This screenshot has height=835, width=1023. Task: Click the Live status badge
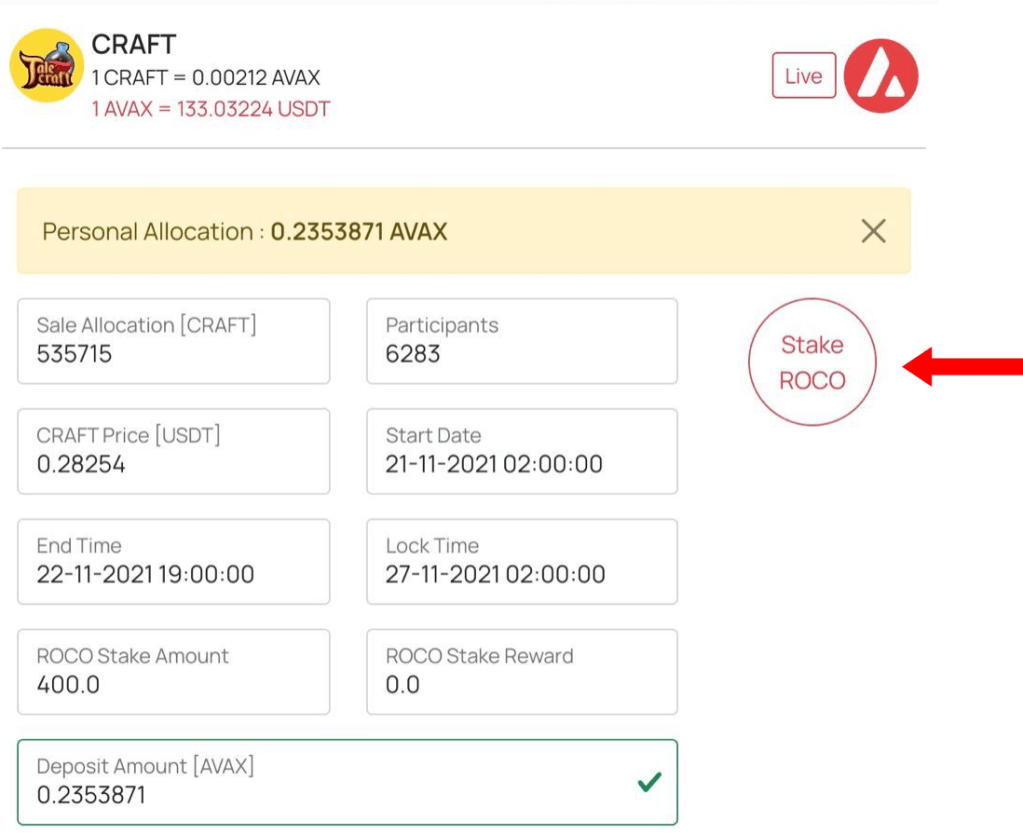[803, 76]
